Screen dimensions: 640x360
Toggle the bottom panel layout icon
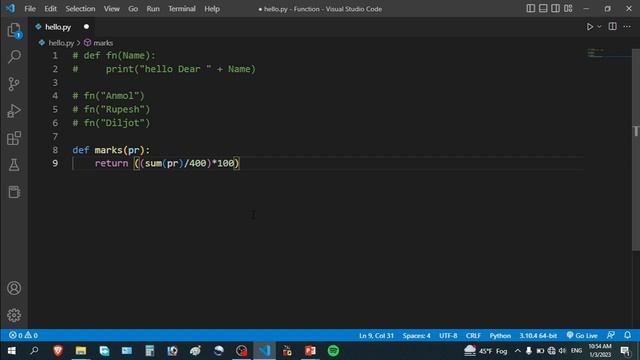[x=543, y=9]
